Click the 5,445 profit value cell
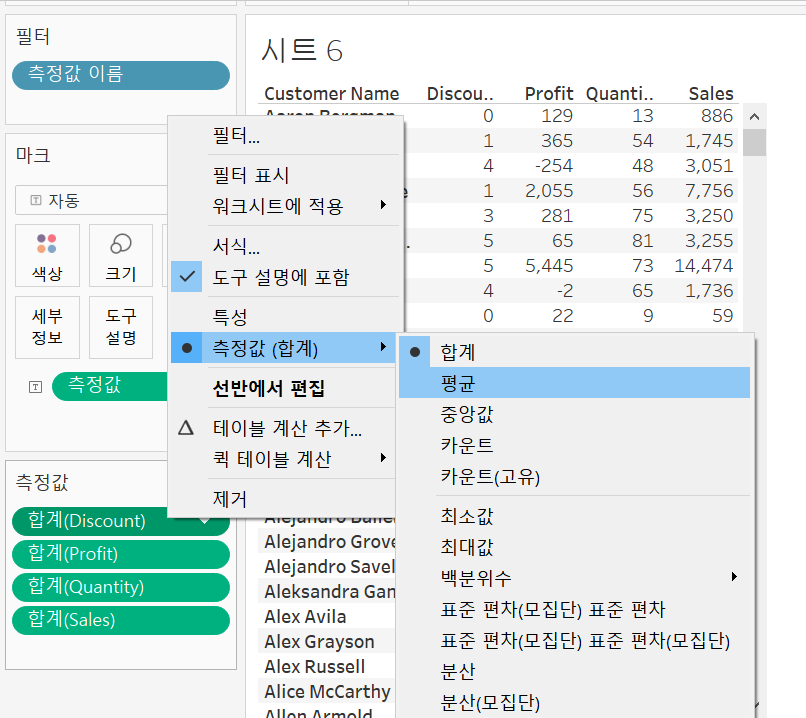The width and height of the screenshot is (806, 718). tap(549, 266)
